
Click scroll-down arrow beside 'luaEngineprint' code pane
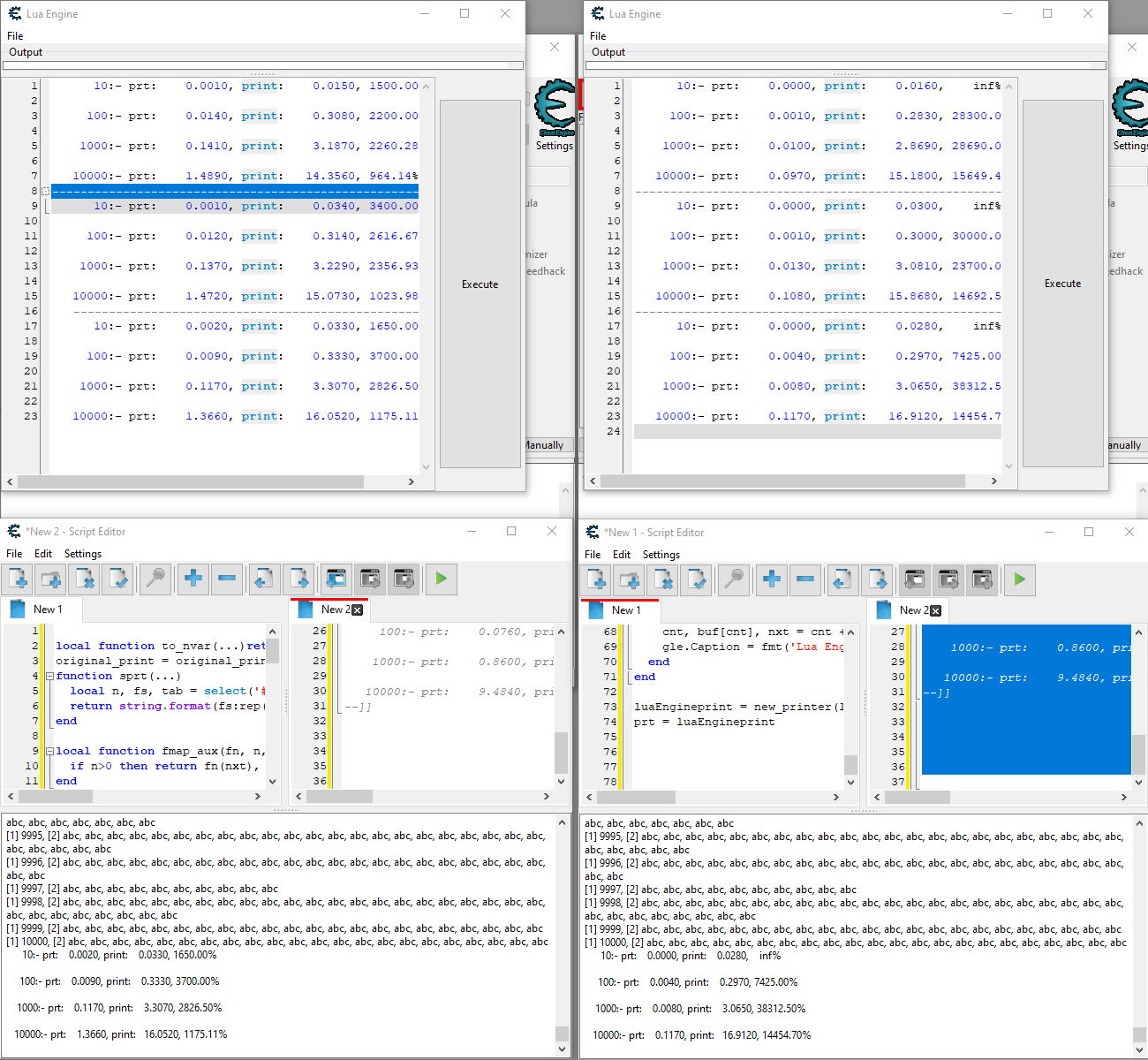pyautogui.click(x=850, y=782)
